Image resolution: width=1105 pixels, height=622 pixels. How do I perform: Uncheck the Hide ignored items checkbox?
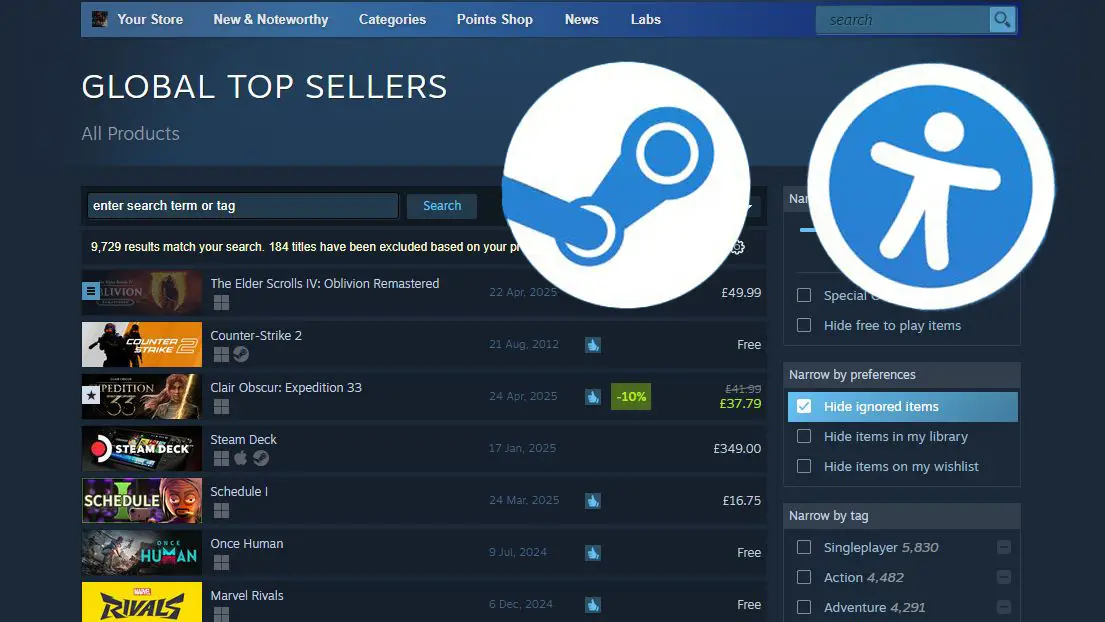[x=804, y=407]
